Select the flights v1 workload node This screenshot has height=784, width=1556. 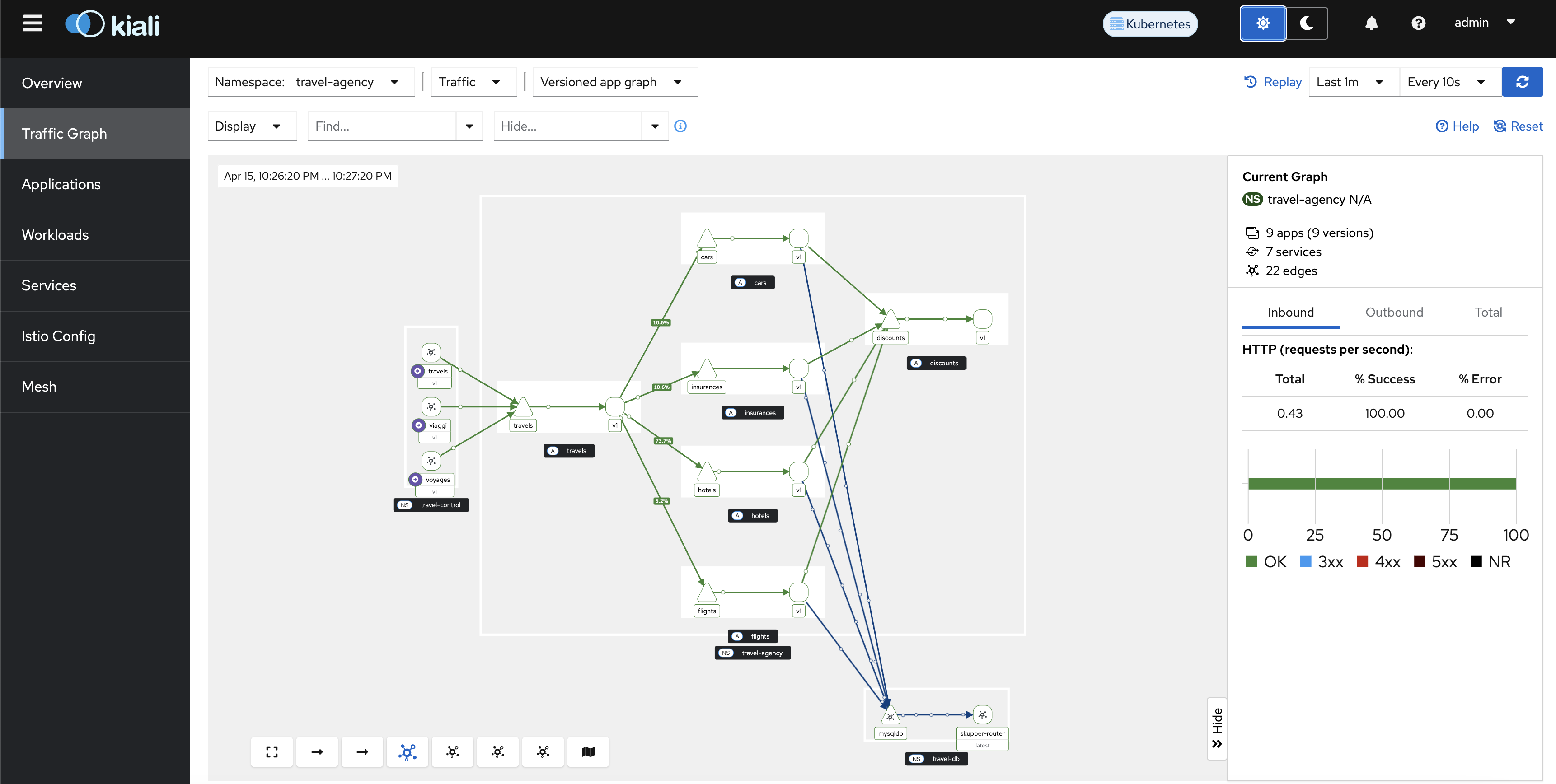pos(798,593)
